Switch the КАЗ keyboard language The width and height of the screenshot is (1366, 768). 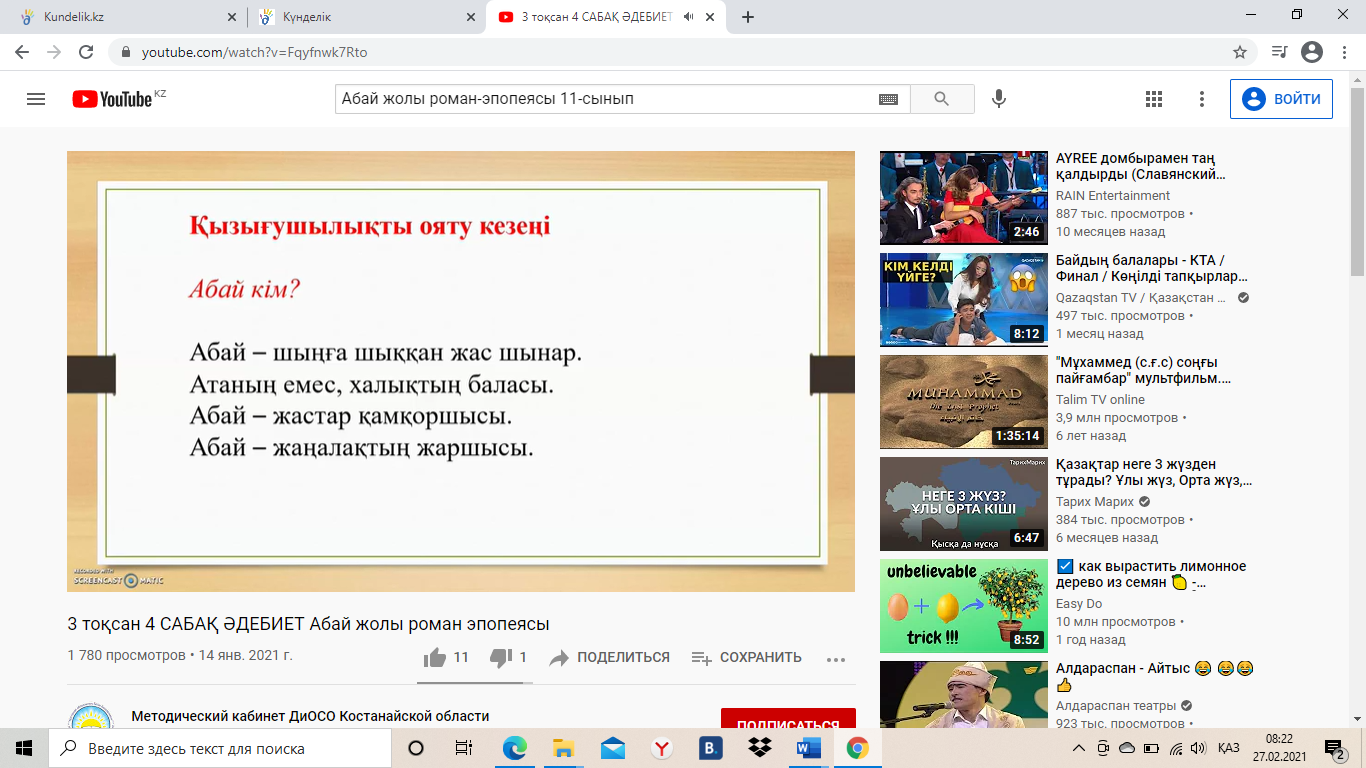[x=1229, y=748]
